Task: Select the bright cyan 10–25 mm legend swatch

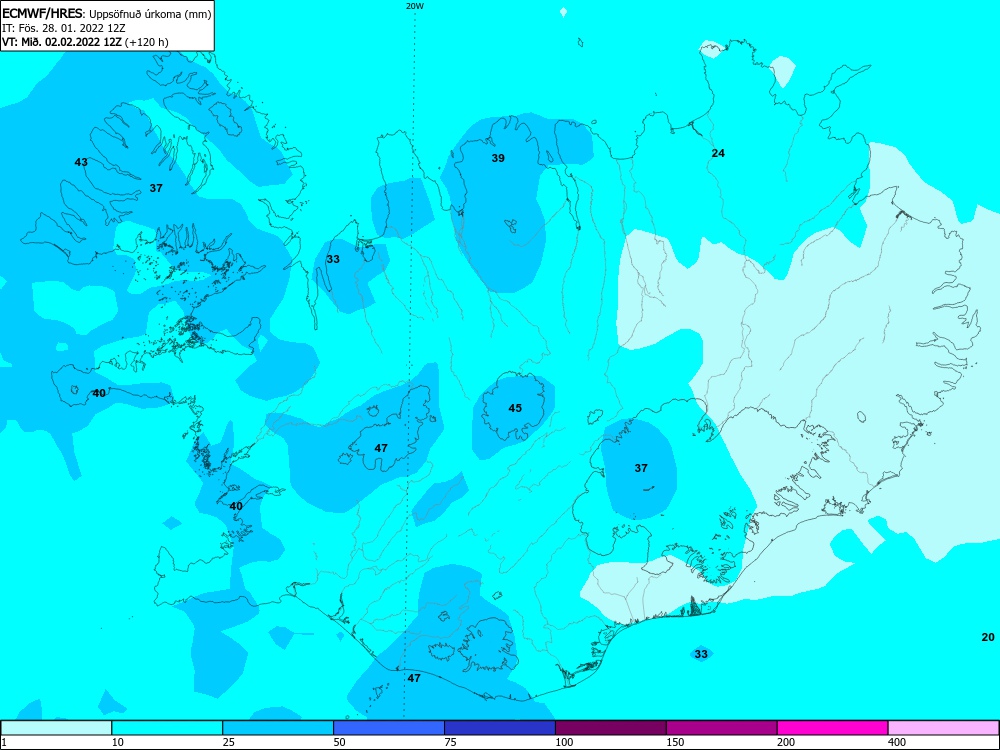Action: pyautogui.click(x=167, y=728)
